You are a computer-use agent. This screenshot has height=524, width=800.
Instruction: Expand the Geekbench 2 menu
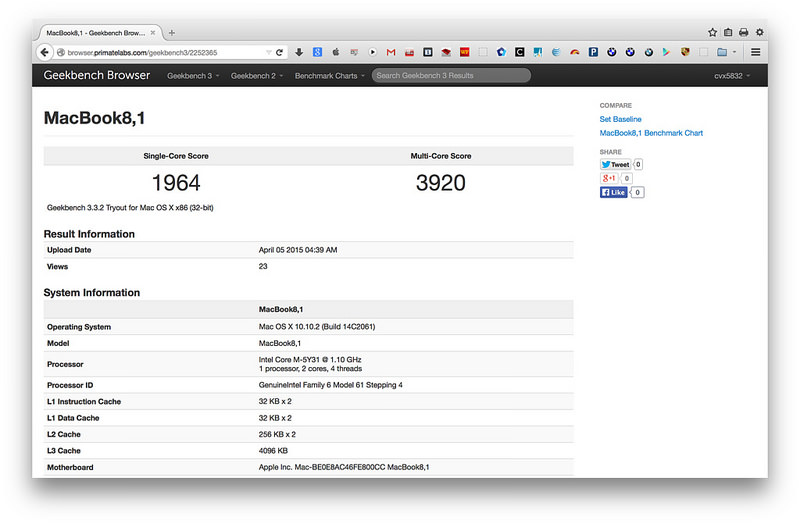point(257,76)
